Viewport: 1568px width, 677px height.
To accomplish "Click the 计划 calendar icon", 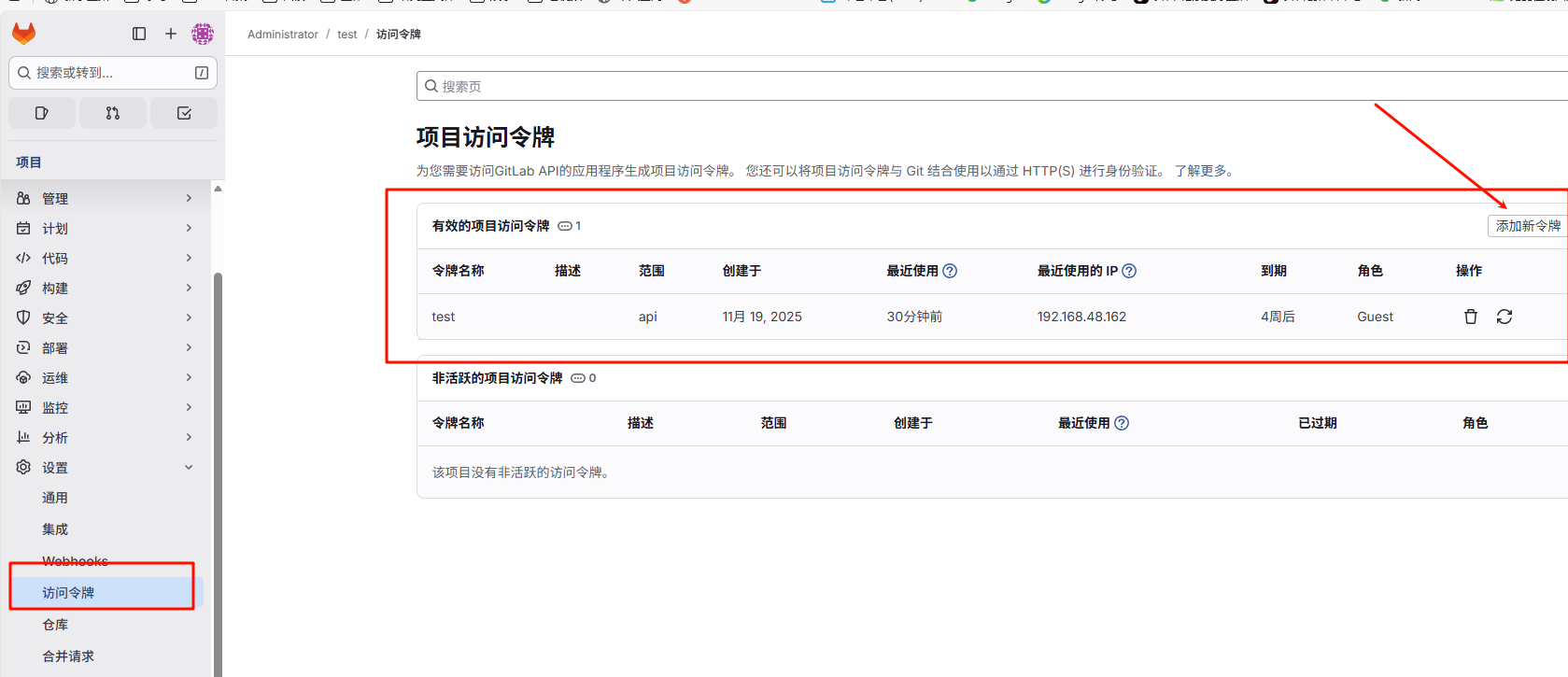I will click(x=23, y=228).
